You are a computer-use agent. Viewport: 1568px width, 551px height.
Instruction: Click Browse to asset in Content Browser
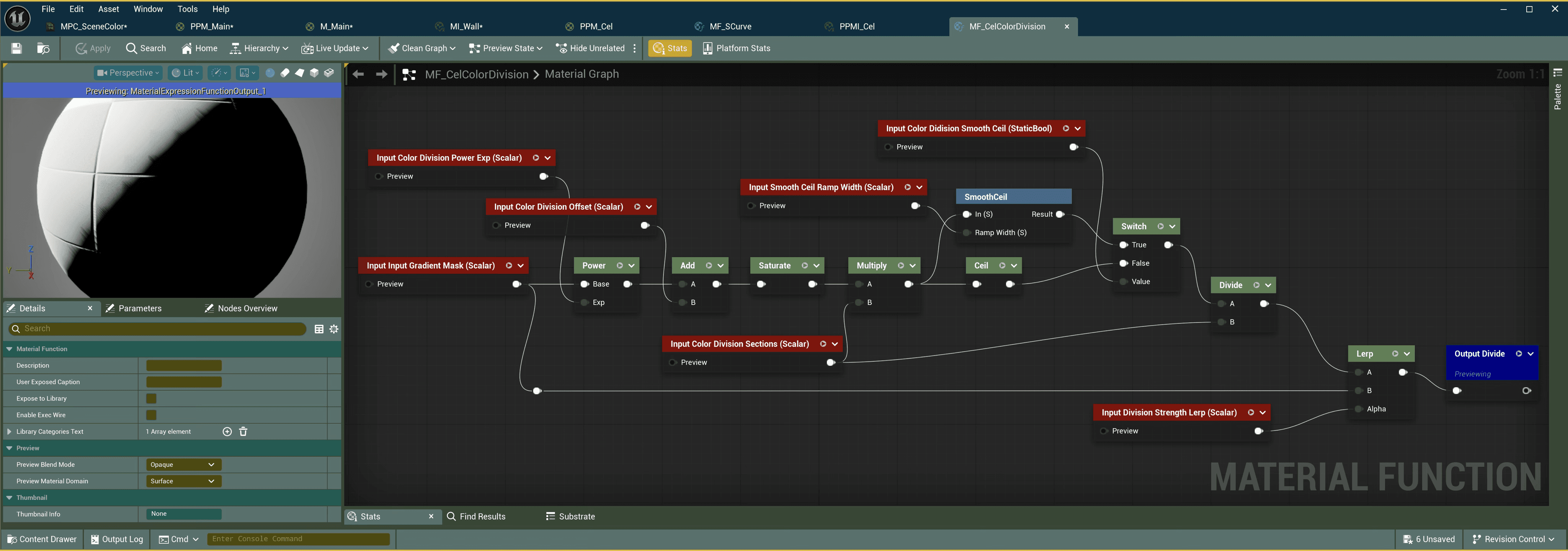pos(43,48)
